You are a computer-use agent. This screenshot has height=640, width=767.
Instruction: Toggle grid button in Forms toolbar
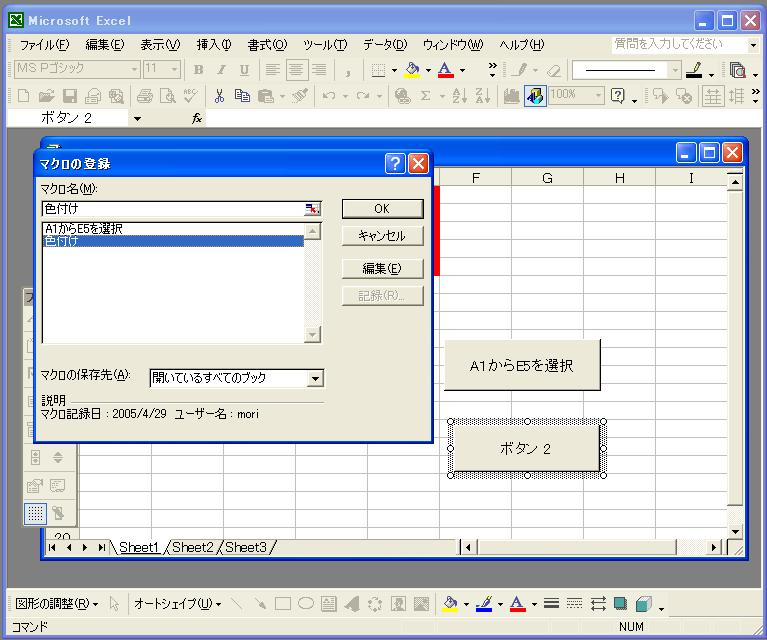35,514
